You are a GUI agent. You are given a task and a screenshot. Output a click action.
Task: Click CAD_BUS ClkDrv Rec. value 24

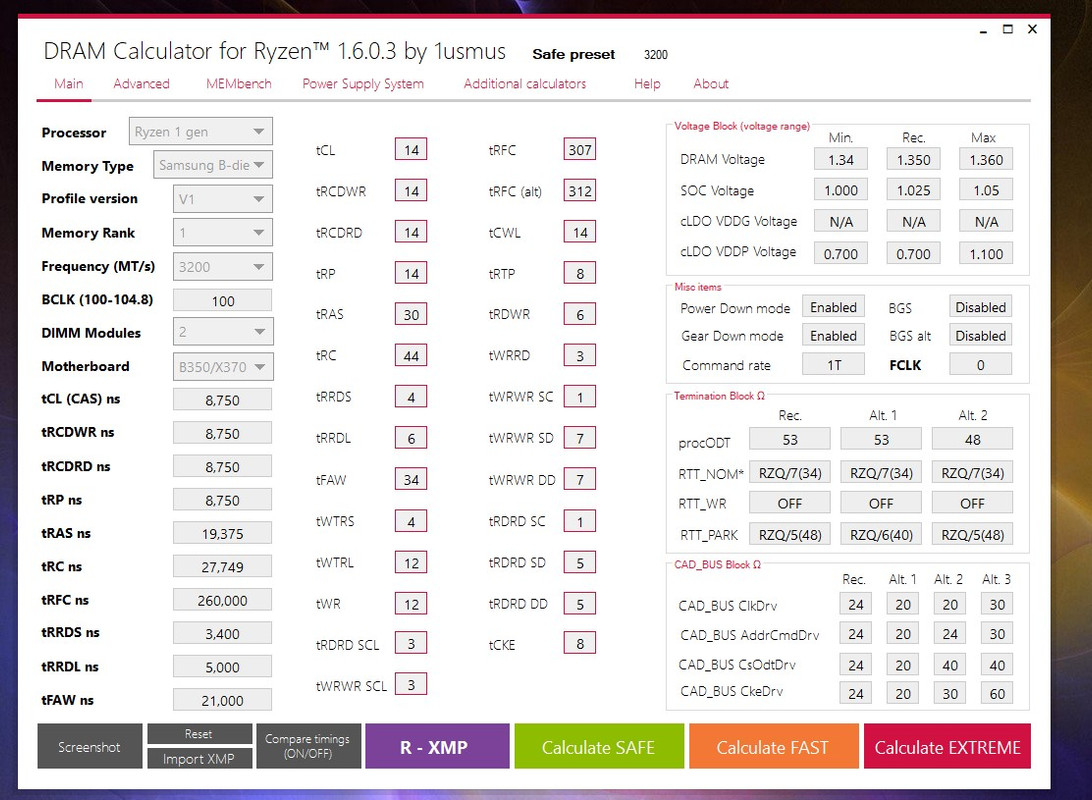[x=855, y=604]
